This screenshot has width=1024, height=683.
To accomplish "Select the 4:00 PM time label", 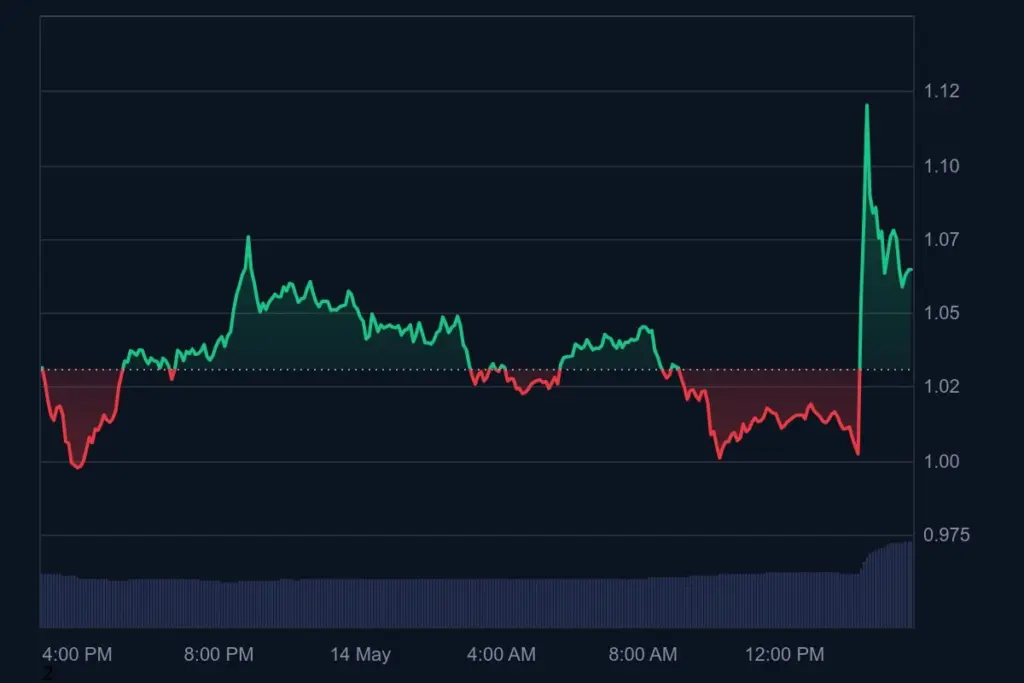I will pos(78,655).
